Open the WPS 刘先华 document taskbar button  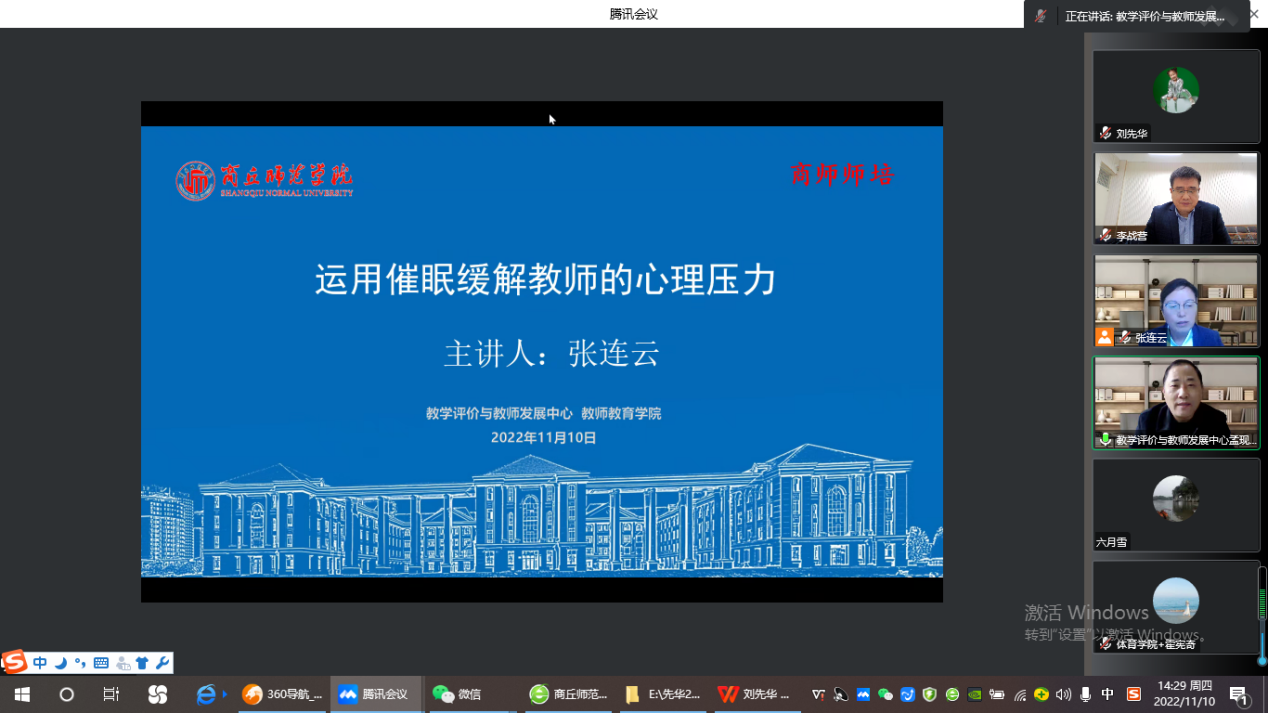(x=756, y=694)
